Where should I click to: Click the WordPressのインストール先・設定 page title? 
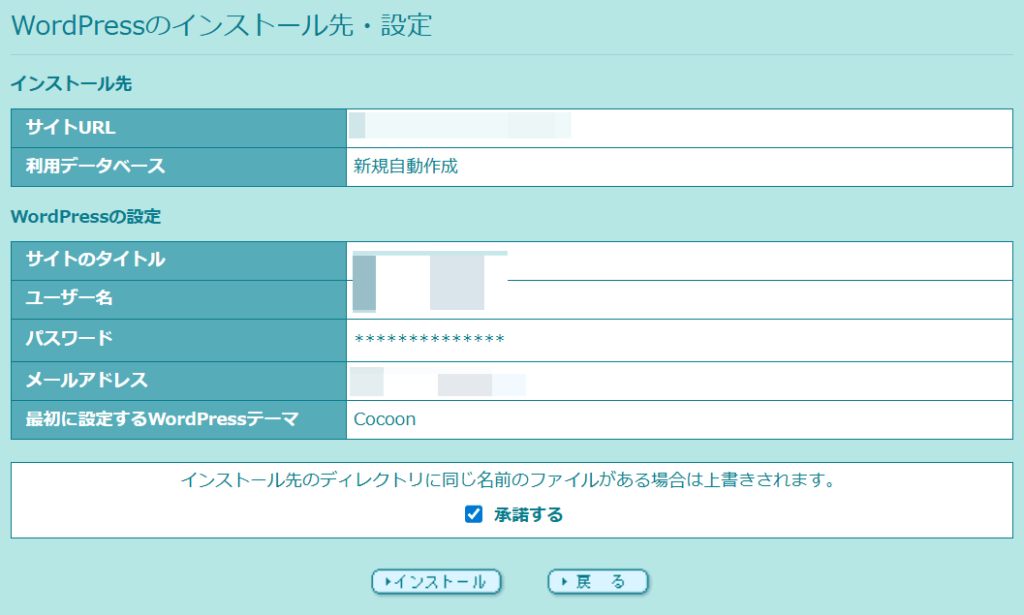click(221, 25)
